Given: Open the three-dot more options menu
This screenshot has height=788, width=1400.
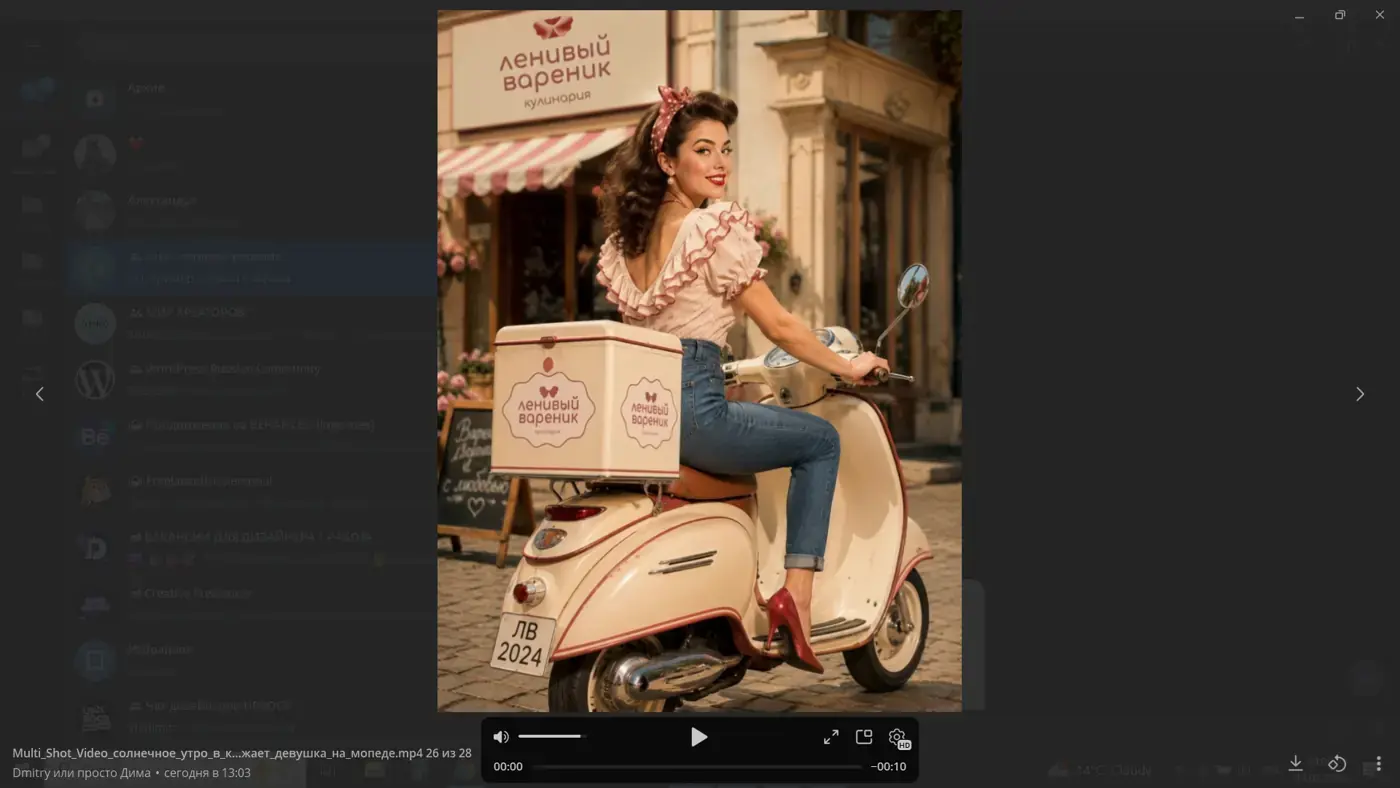Looking at the screenshot, I should pos(1378,763).
